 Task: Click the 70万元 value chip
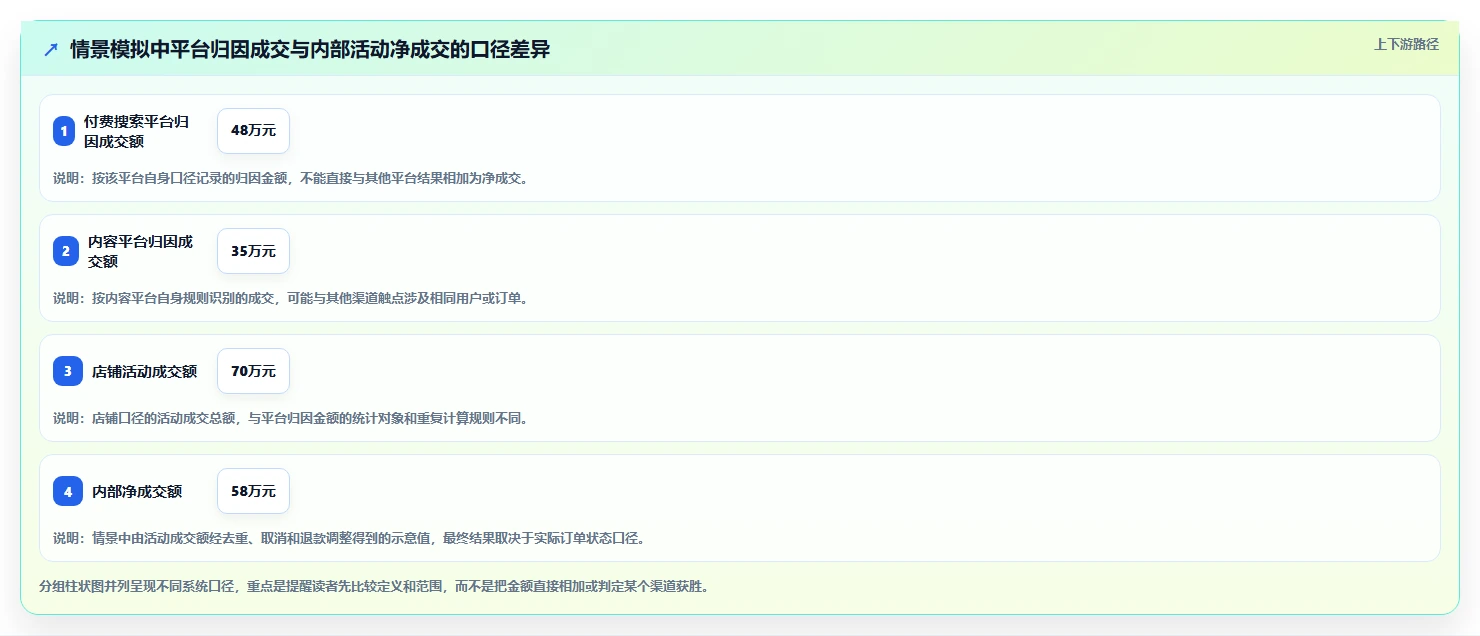[x=253, y=371]
